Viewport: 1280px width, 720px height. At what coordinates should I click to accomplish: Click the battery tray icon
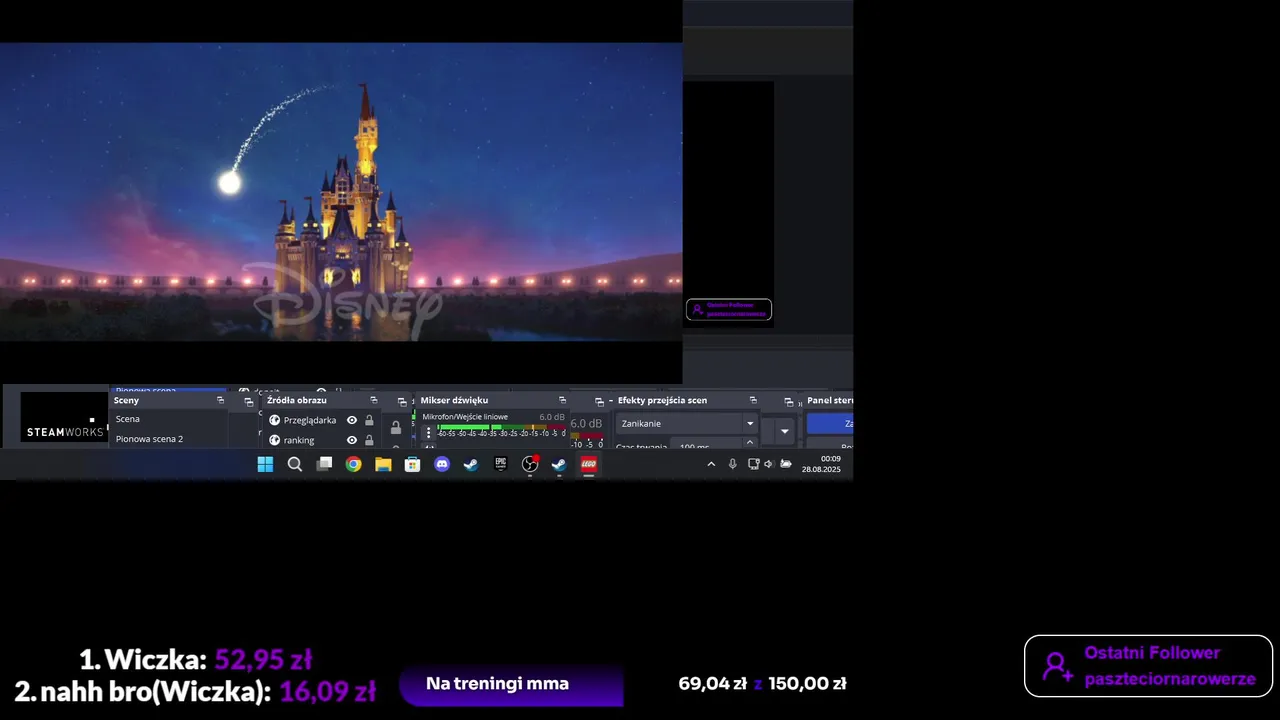(786, 464)
